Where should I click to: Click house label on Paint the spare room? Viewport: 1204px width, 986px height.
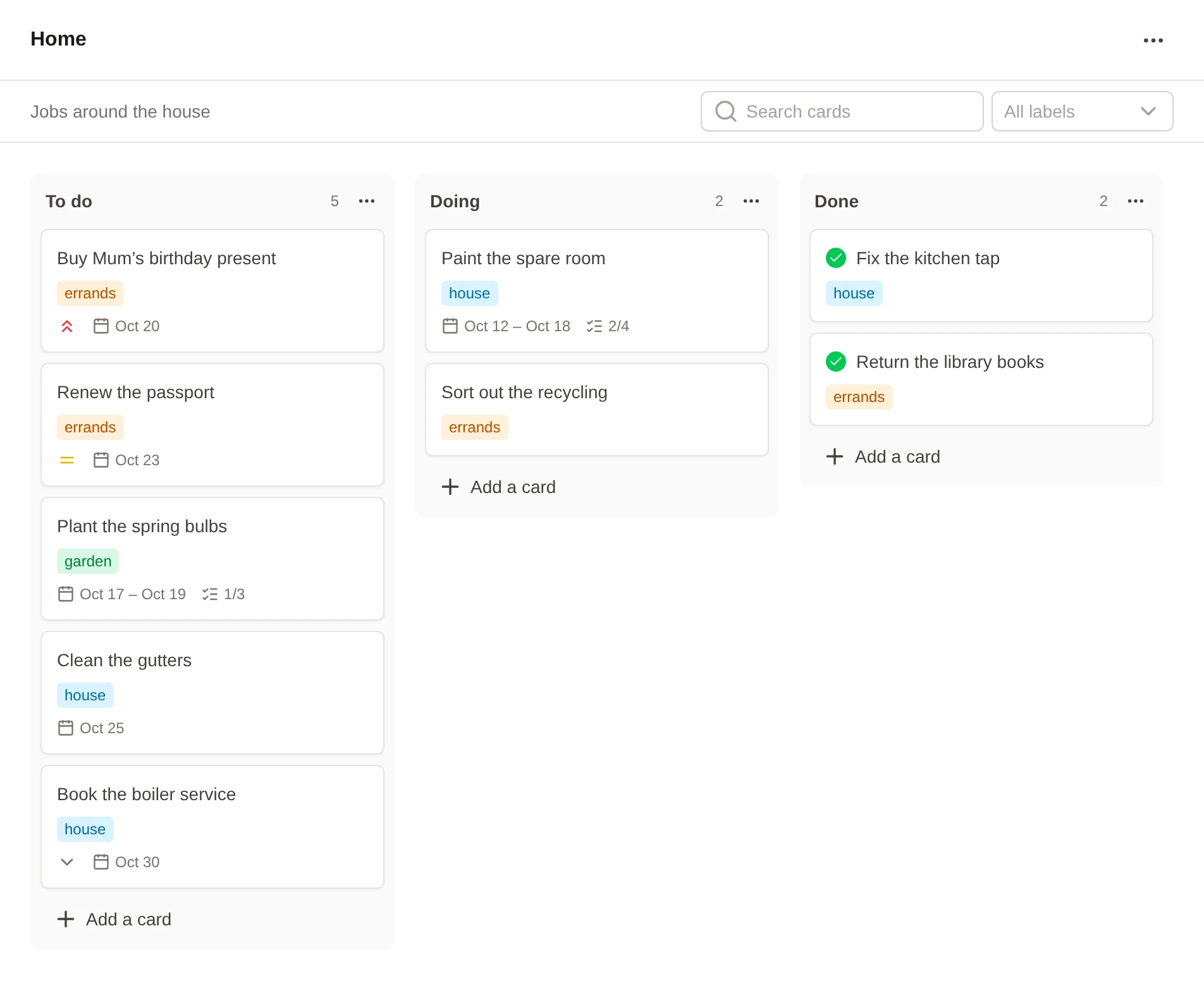[x=470, y=293]
